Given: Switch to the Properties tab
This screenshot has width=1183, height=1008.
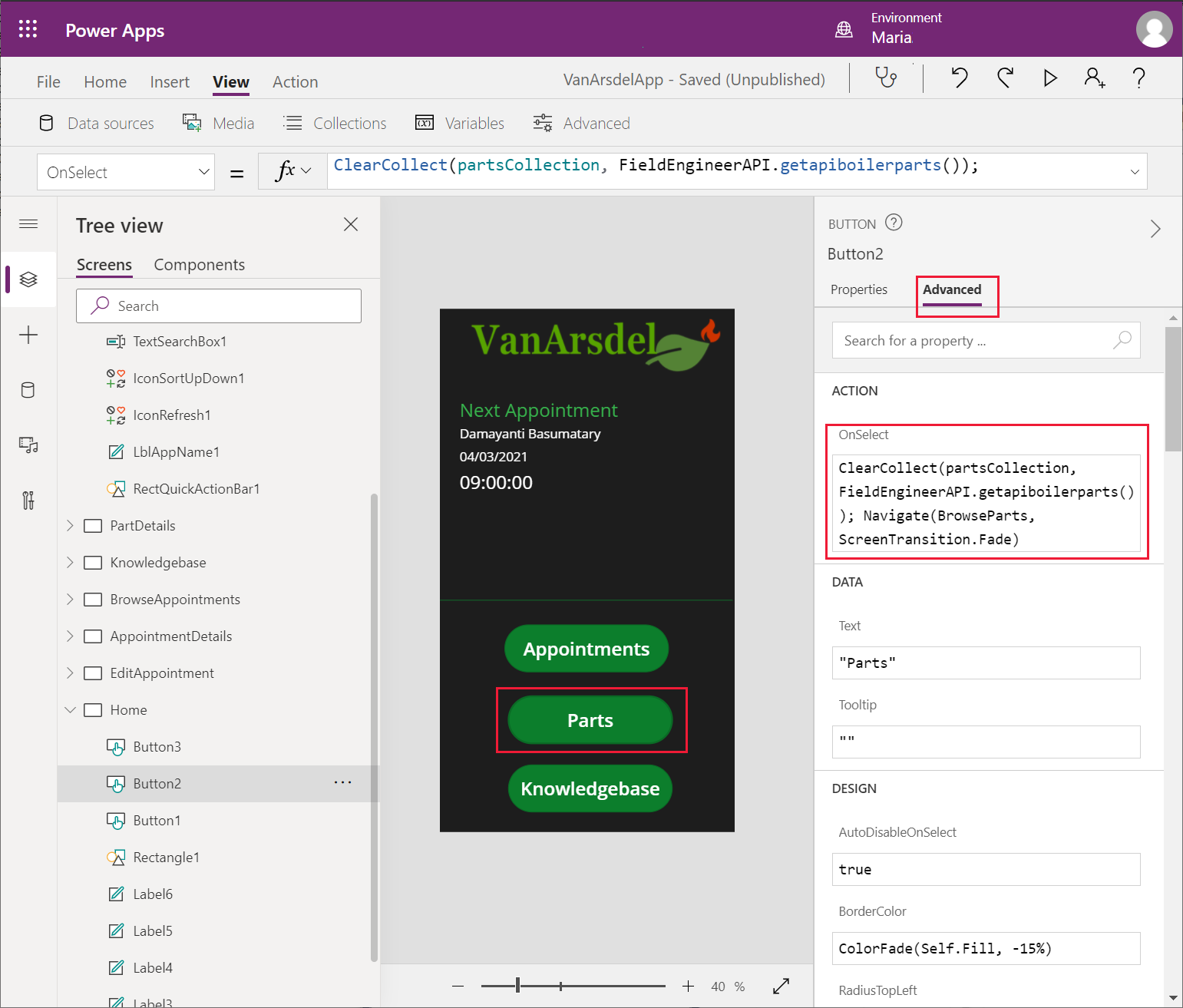Looking at the screenshot, I should pos(859,289).
